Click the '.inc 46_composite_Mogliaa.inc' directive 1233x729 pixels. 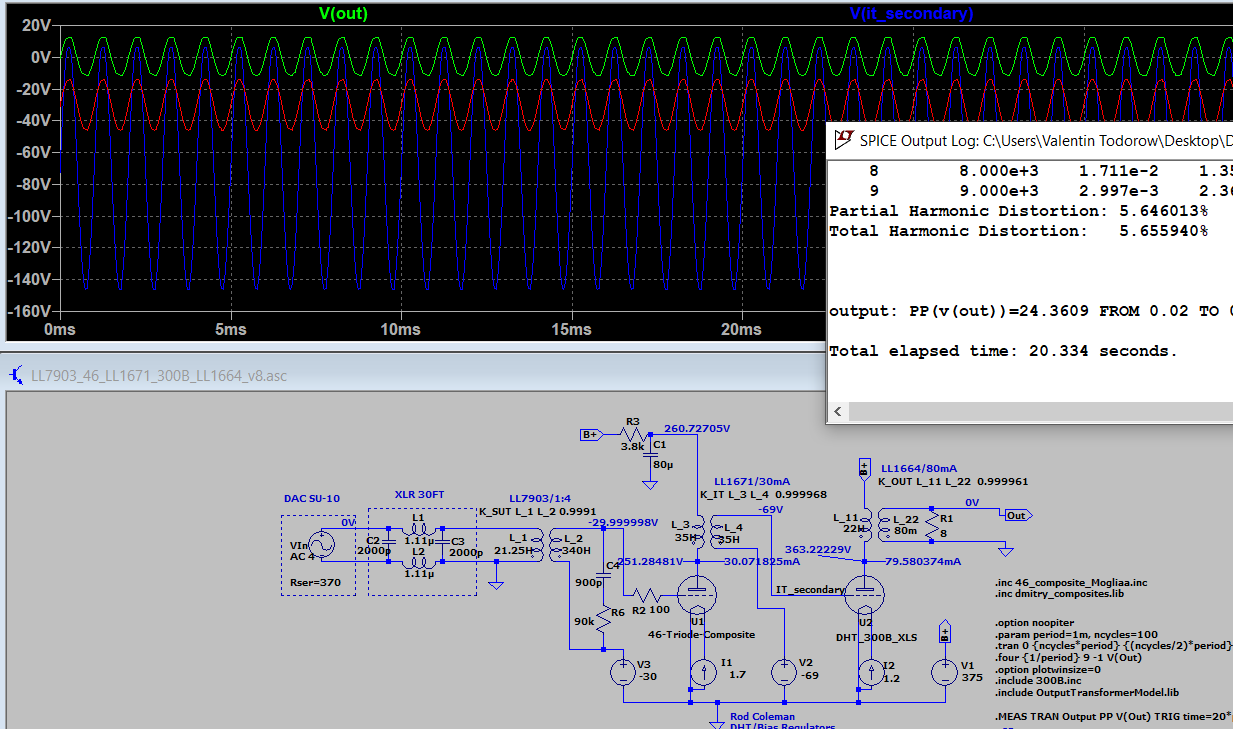[1070, 582]
